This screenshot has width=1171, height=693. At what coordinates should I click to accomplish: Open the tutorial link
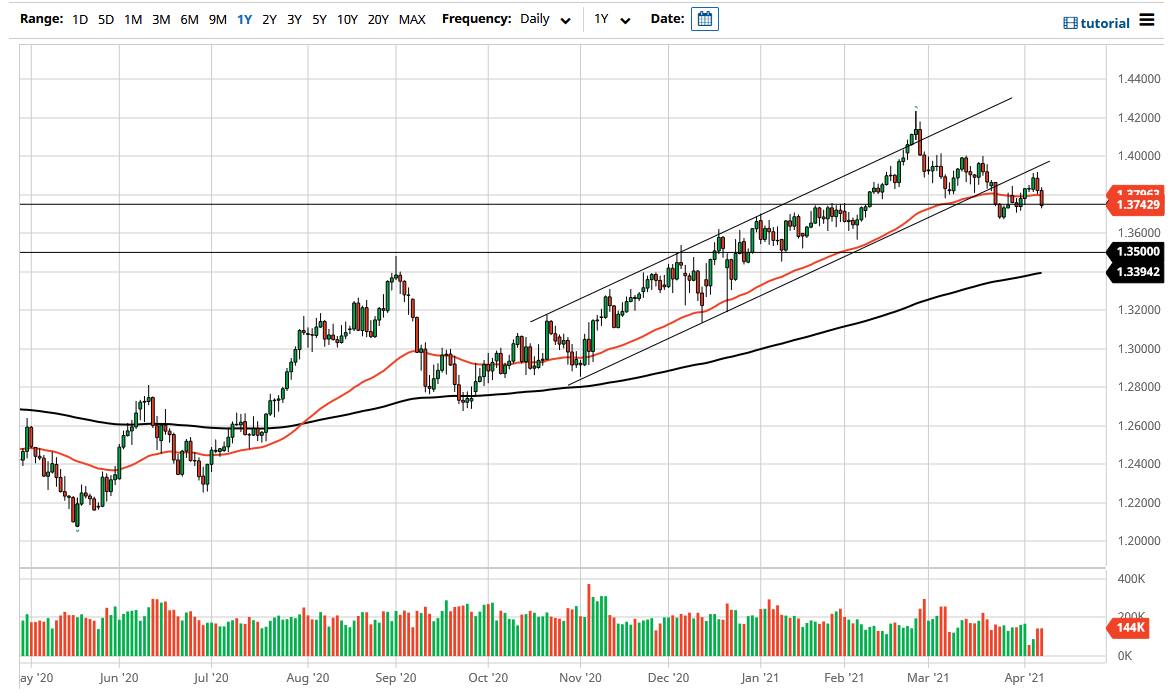(1105, 23)
